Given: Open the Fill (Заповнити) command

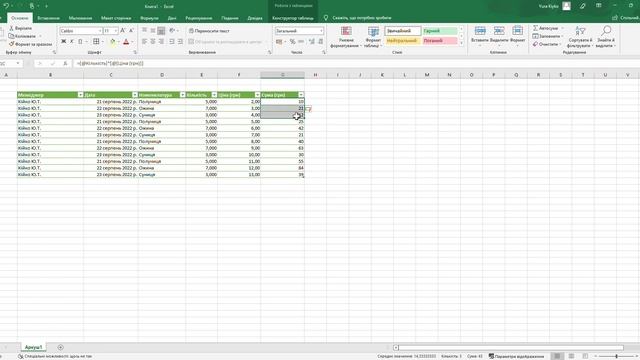Looking at the screenshot, I should coord(546,36).
